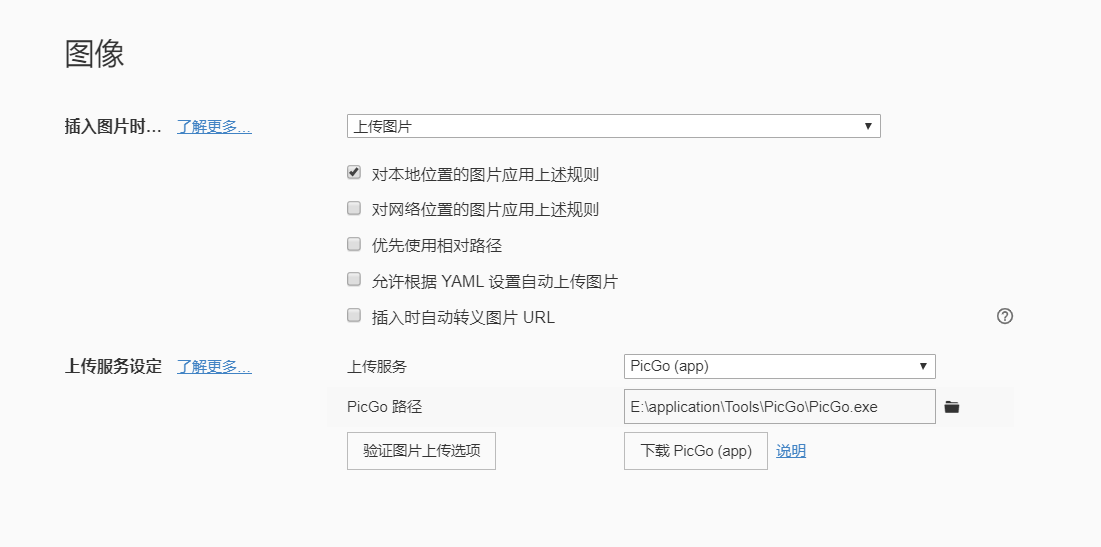Uncheck 对本地位置的图片应用上述规则 checkbox
The height and width of the screenshot is (547, 1101).
coord(354,173)
